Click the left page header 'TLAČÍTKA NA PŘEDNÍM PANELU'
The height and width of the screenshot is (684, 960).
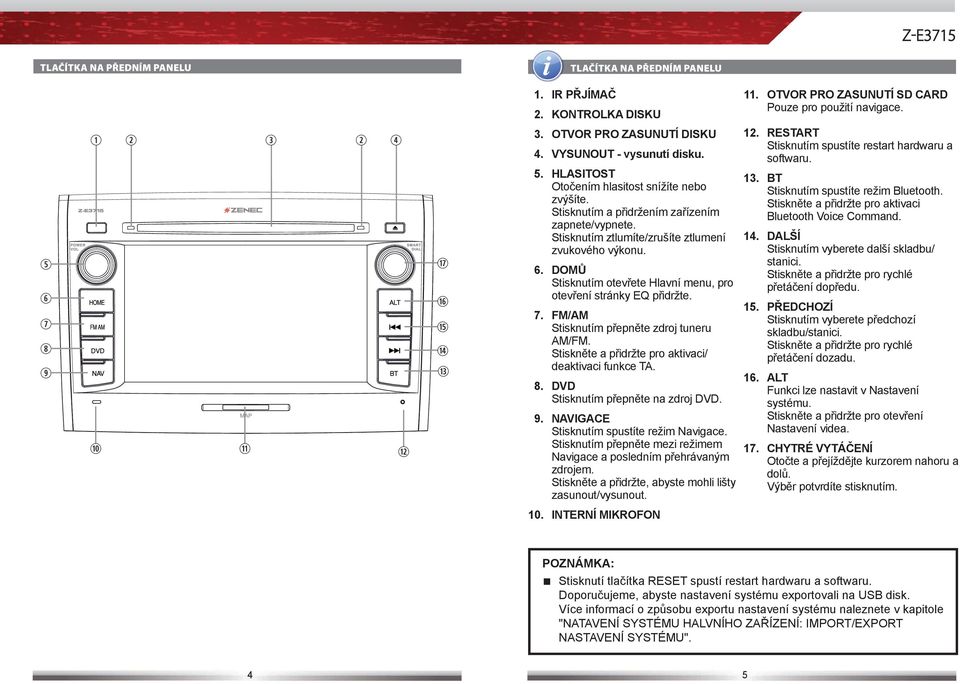116,67
